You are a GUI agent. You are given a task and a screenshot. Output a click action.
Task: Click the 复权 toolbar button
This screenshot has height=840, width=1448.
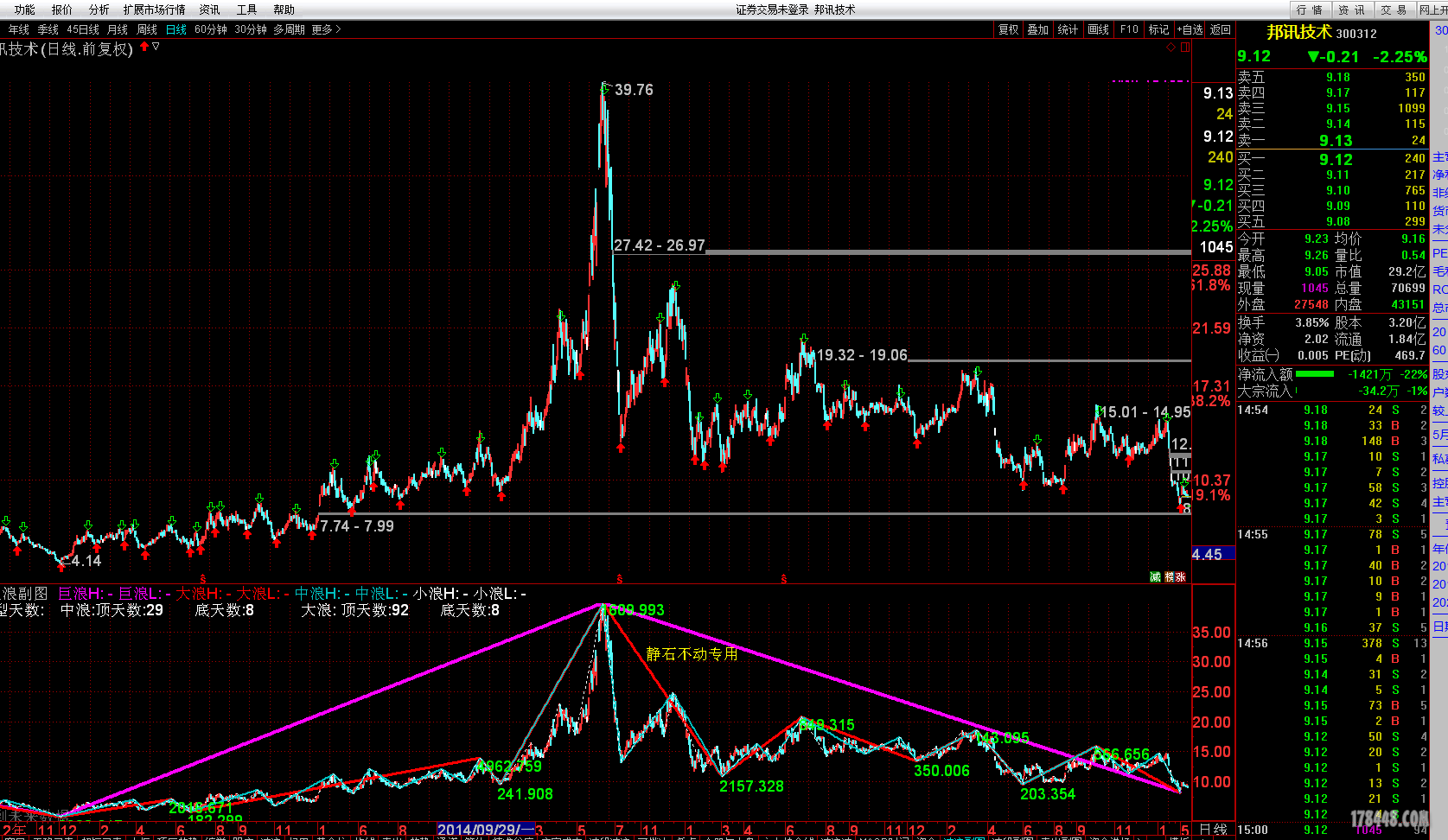(x=1008, y=29)
